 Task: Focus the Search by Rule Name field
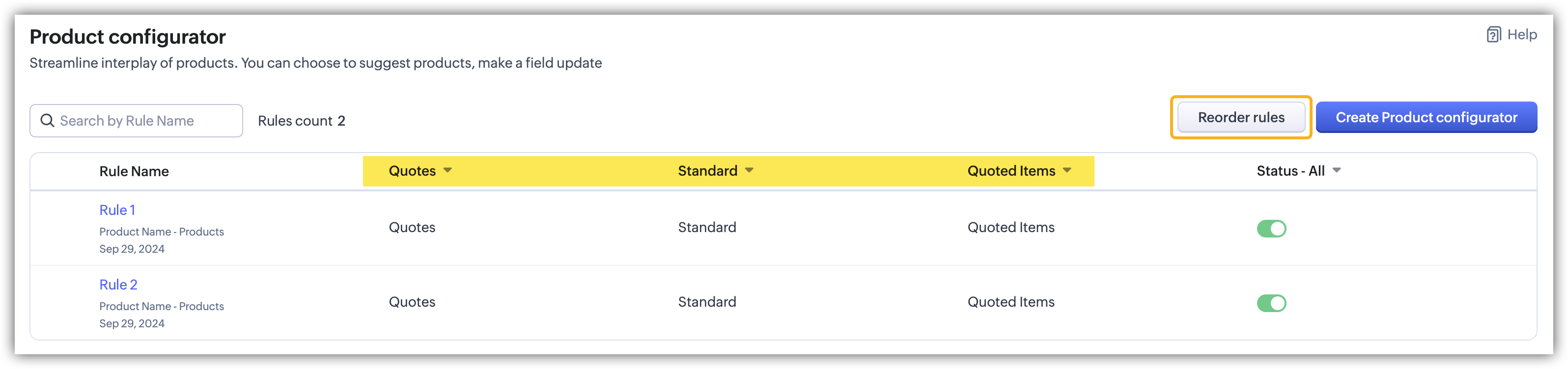pos(146,121)
